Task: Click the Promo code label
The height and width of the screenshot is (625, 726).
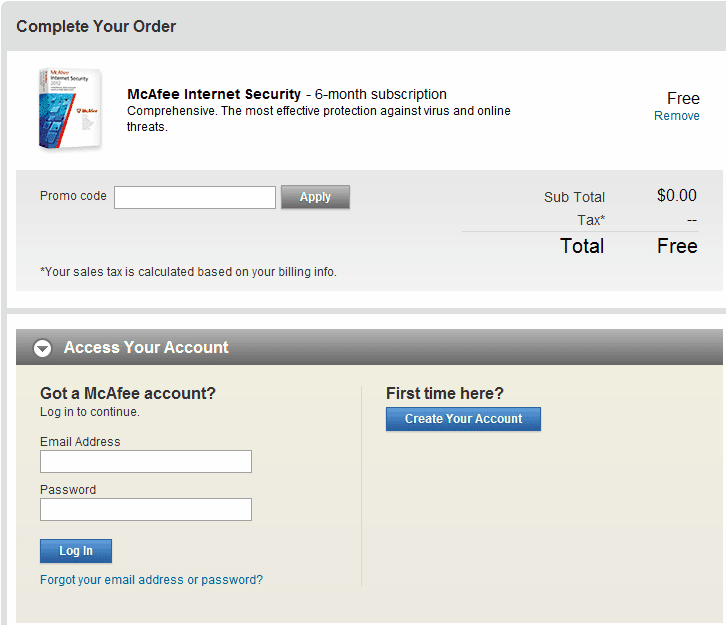Action: 73,196
